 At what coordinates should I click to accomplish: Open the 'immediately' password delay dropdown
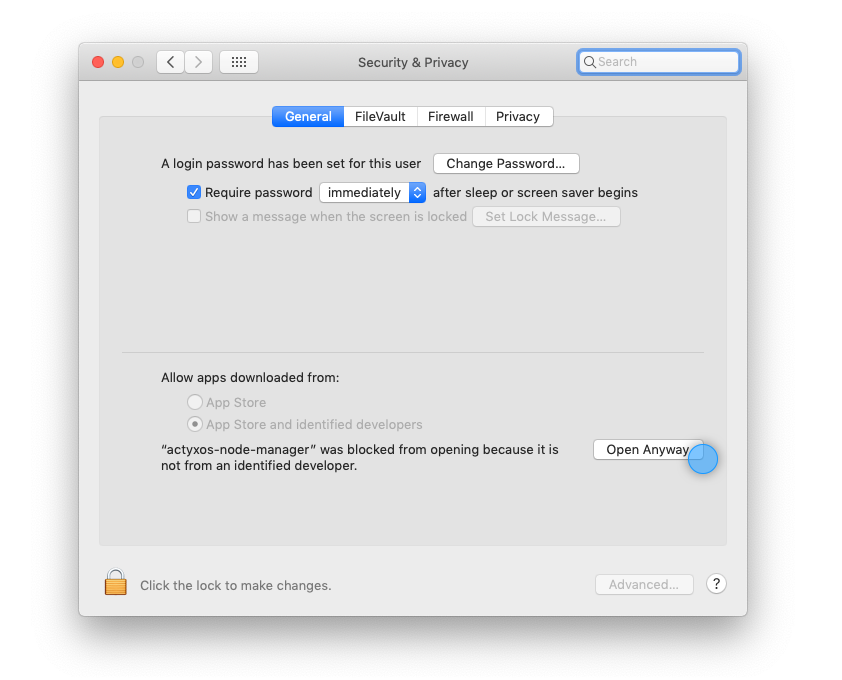pyautogui.click(x=372, y=192)
